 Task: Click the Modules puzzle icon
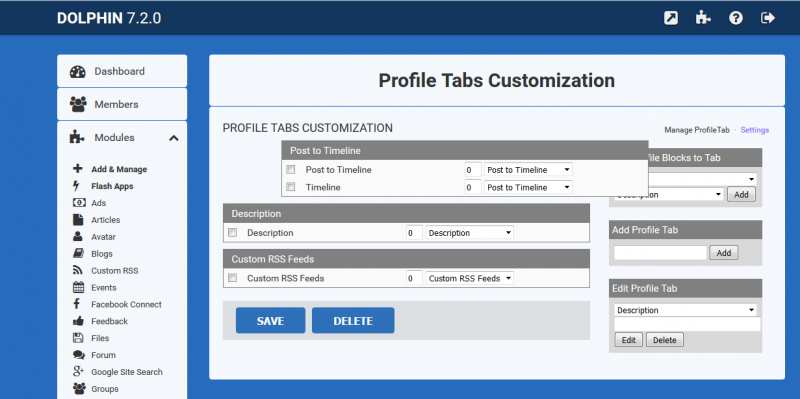pos(77,138)
